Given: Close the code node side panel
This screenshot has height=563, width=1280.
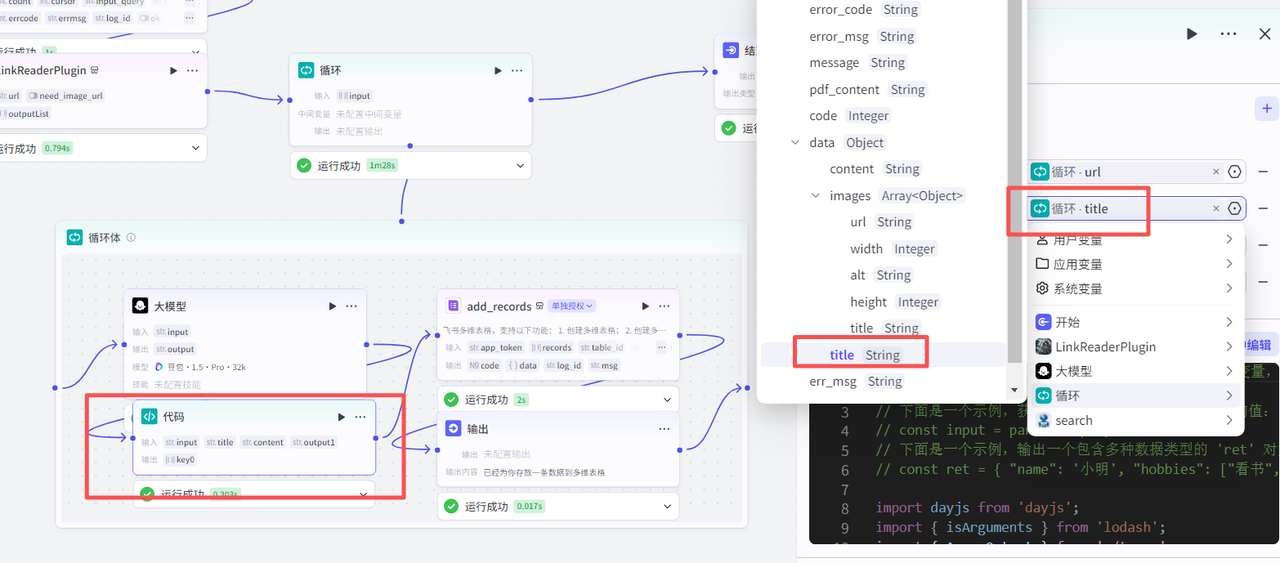Looking at the screenshot, I should 1265,34.
